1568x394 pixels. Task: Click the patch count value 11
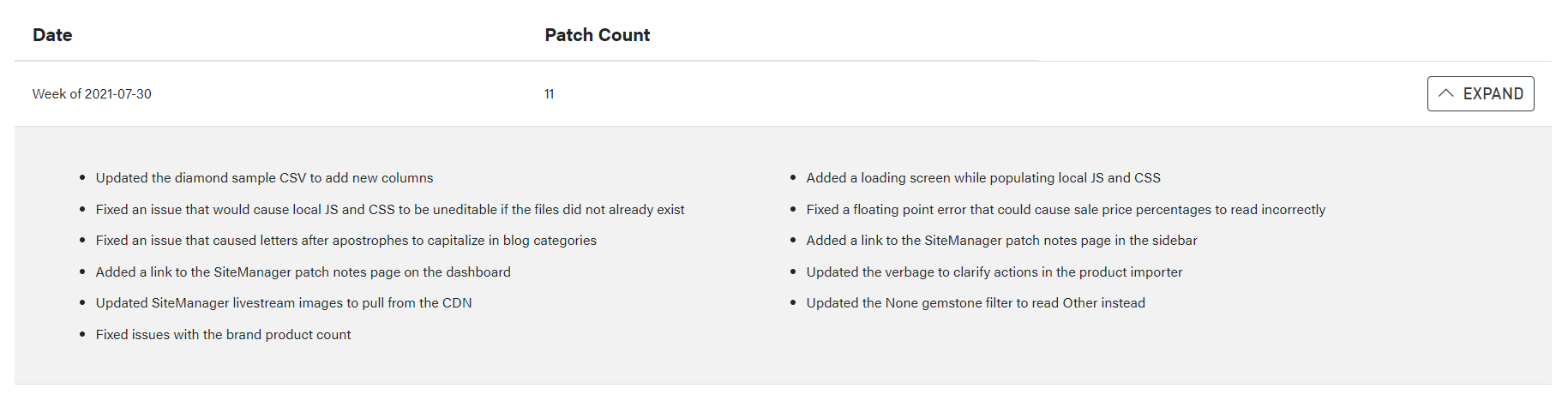coord(549,94)
